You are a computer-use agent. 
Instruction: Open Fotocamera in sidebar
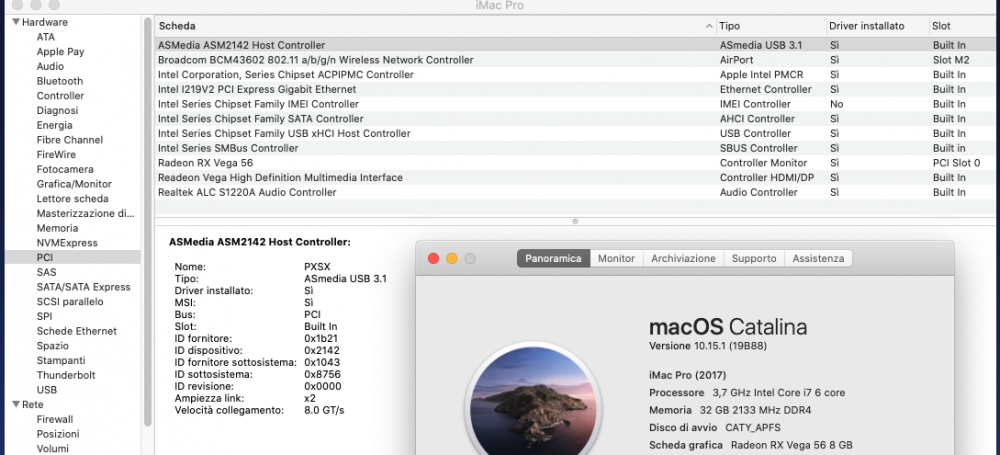click(64, 169)
